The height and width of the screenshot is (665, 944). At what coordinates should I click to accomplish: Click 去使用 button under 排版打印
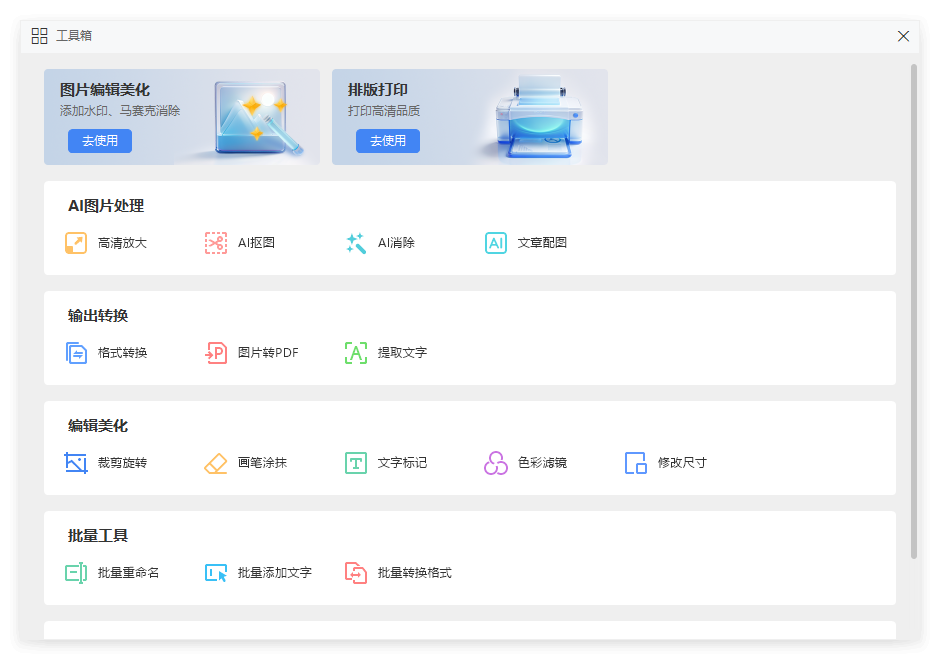coord(388,141)
